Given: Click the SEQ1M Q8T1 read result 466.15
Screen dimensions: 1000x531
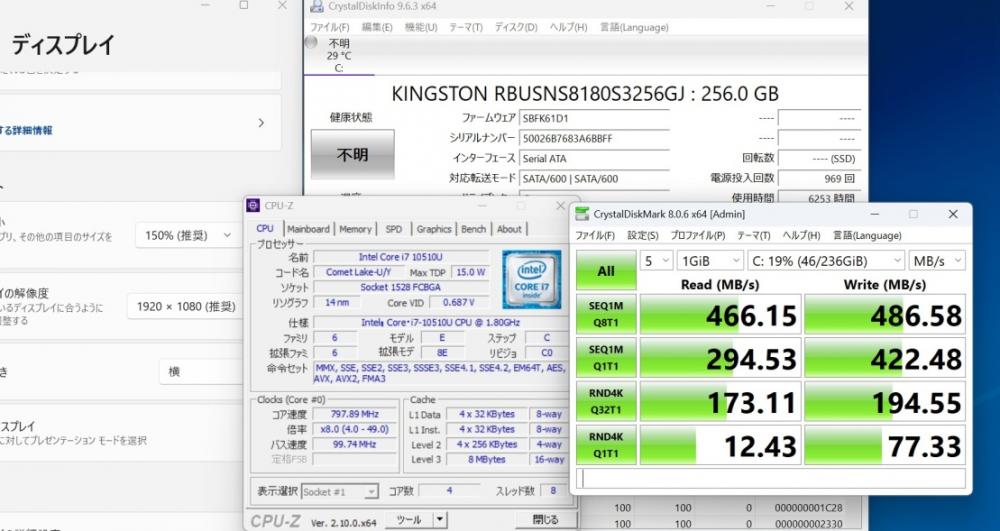Looking at the screenshot, I should pyautogui.click(x=721, y=314).
